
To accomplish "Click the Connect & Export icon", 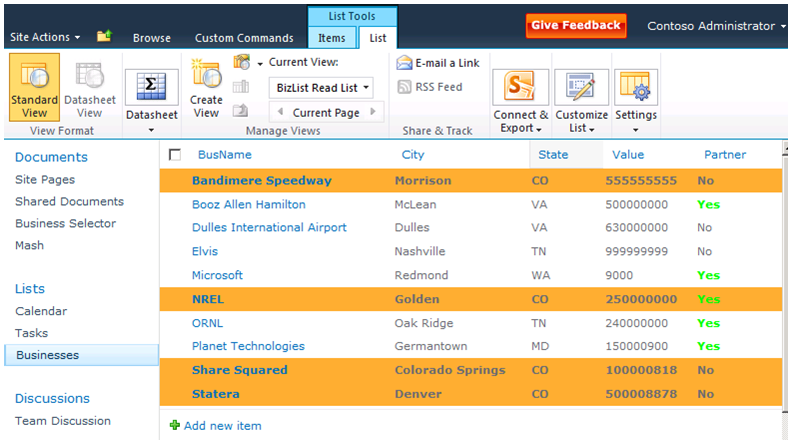I will [x=520, y=90].
